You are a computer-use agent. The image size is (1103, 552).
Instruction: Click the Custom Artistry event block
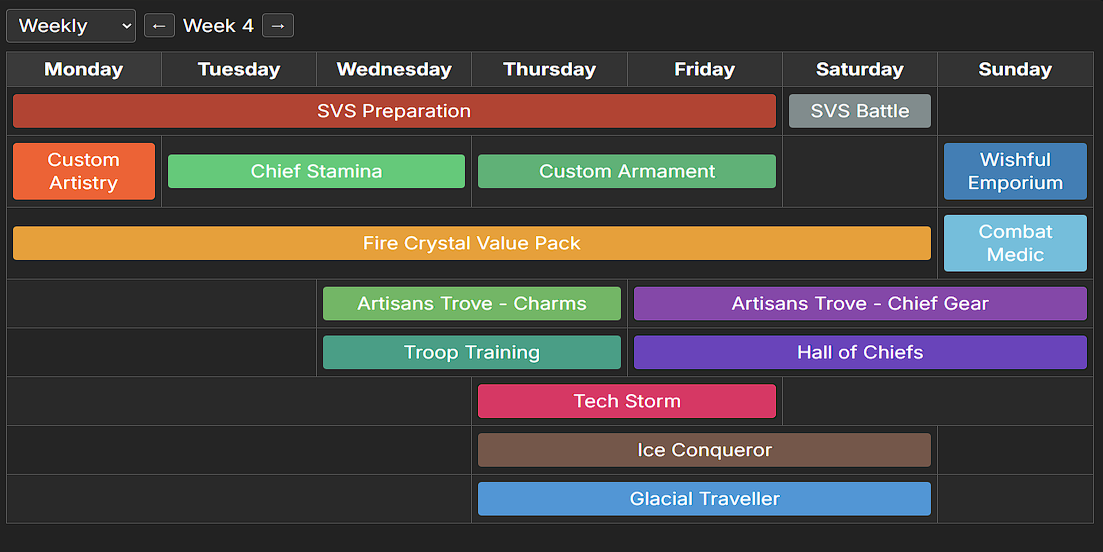coord(84,171)
